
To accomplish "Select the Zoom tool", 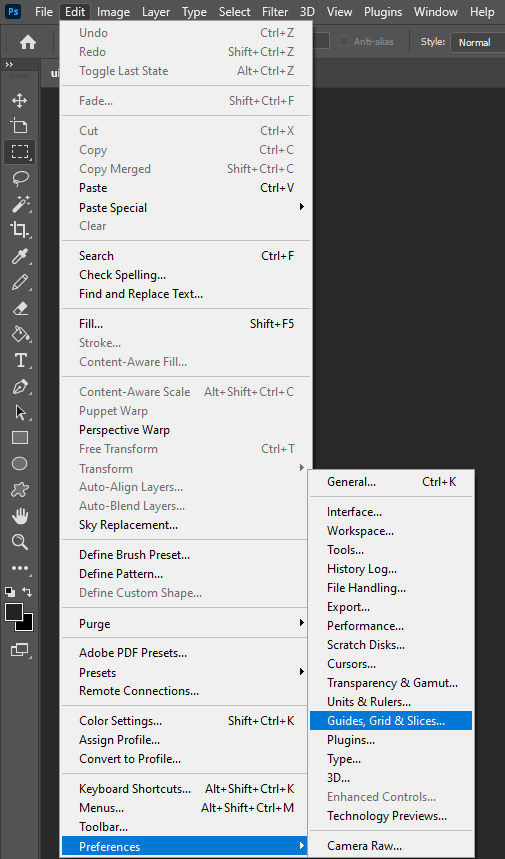I will click(20, 542).
